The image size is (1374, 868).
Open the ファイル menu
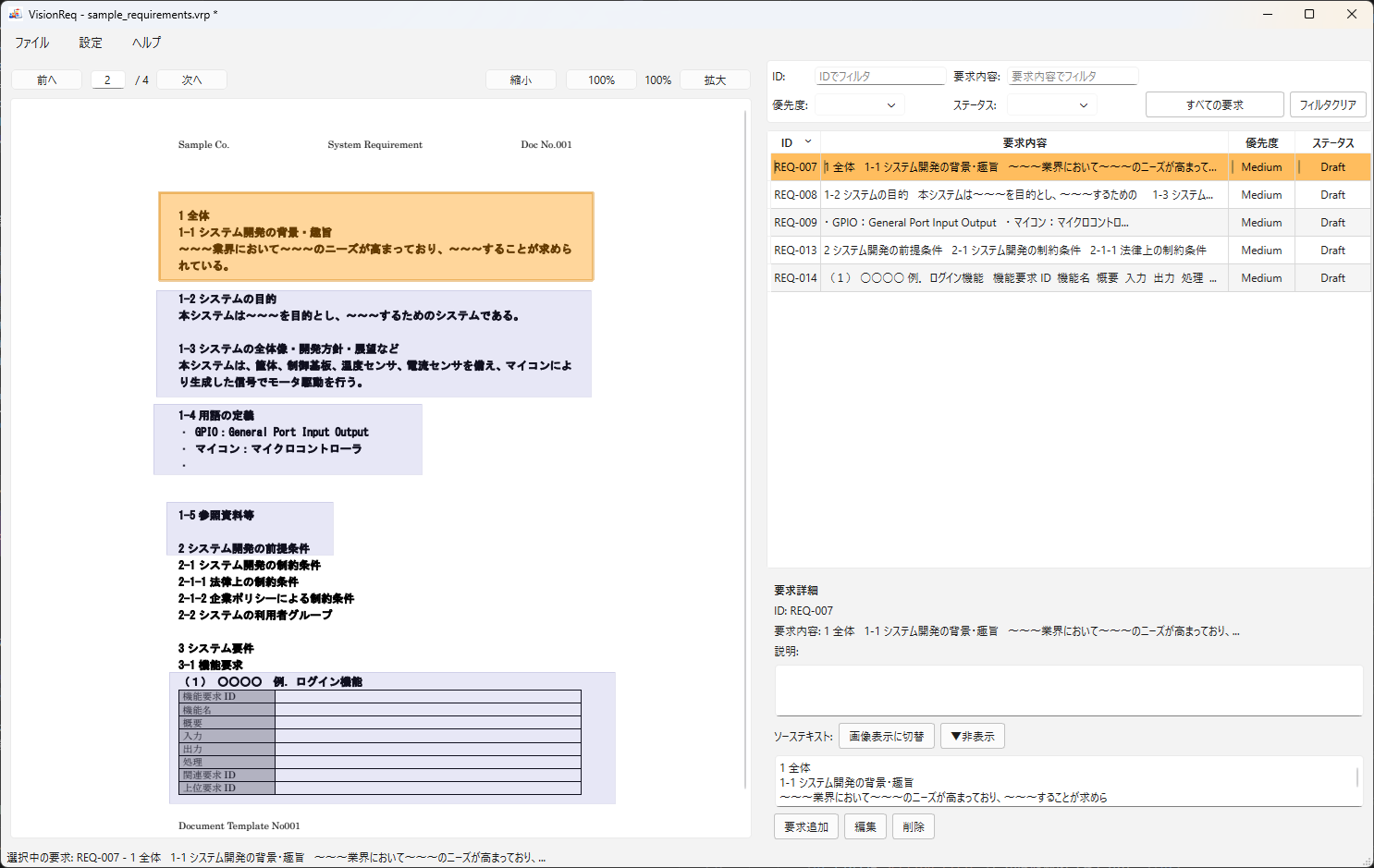click(x=32, y=43)
